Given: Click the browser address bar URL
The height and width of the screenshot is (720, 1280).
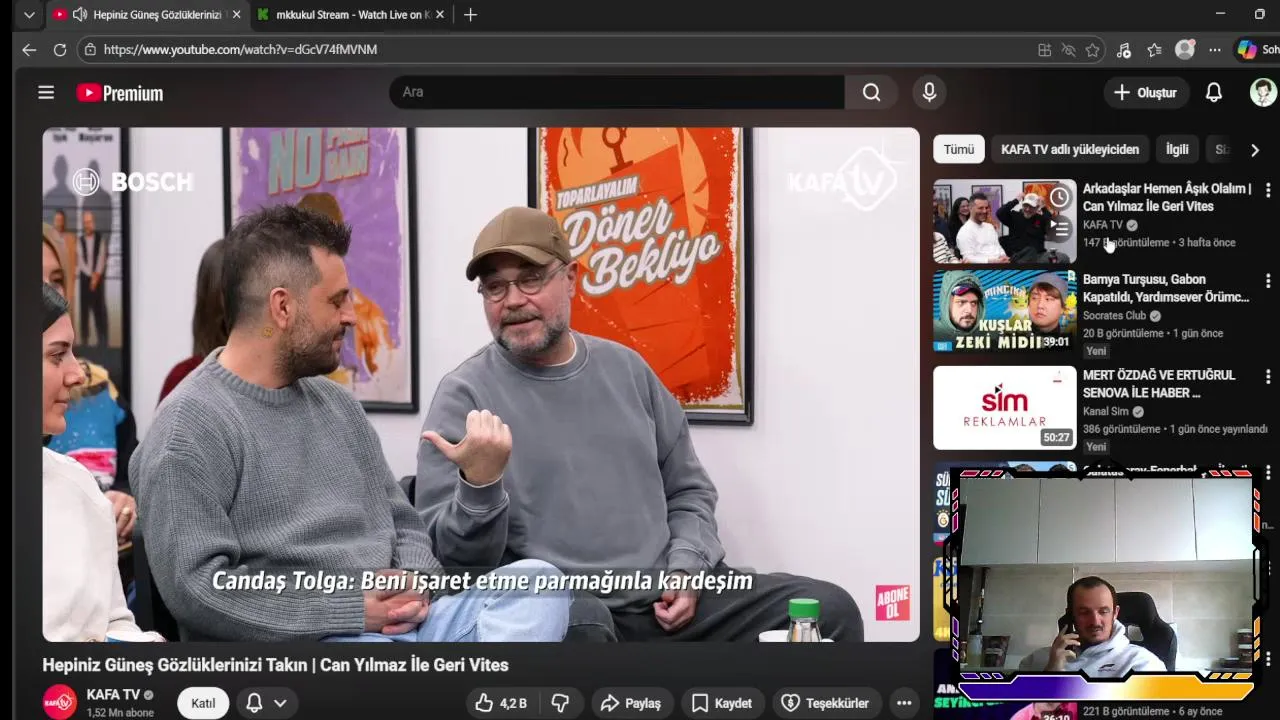Looking at the screenshot, I should click(240, 49).
